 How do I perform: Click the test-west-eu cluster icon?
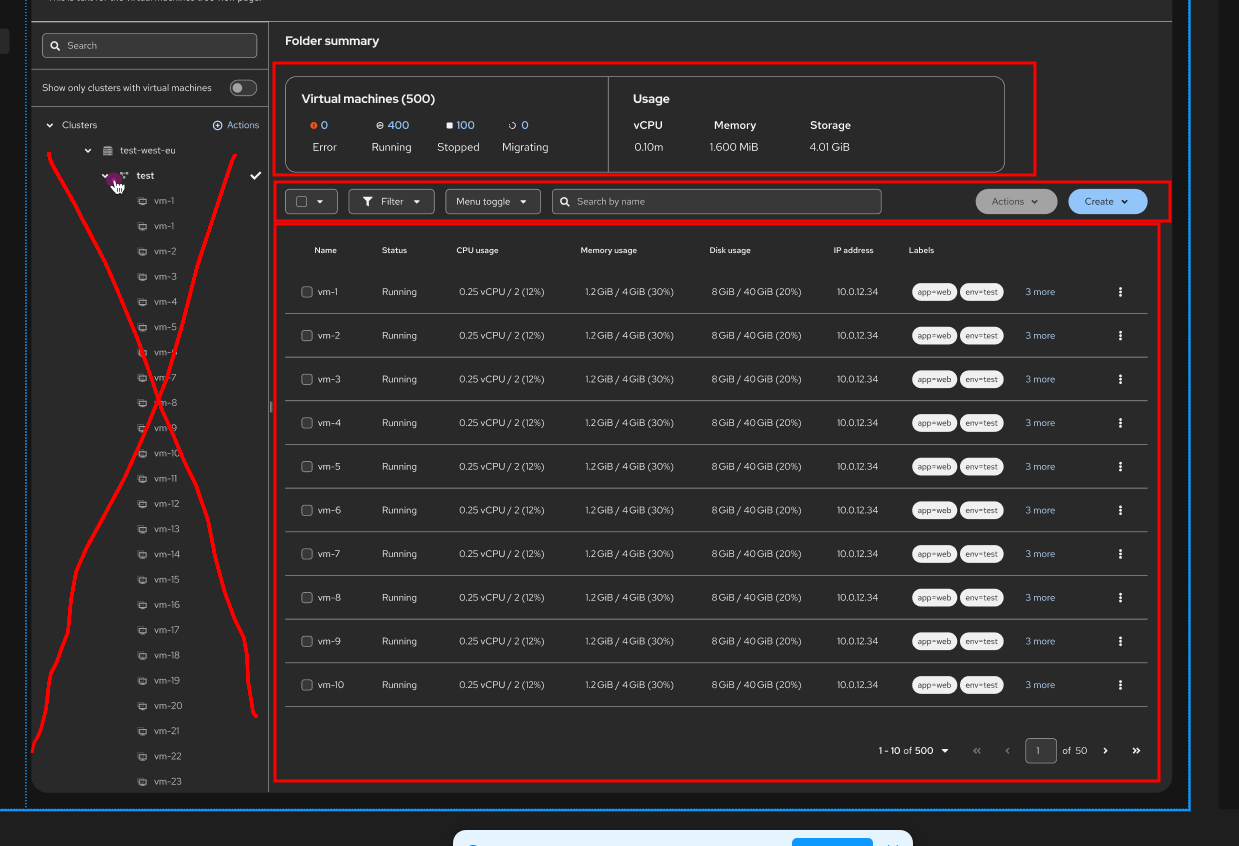[x=108, y=150]
